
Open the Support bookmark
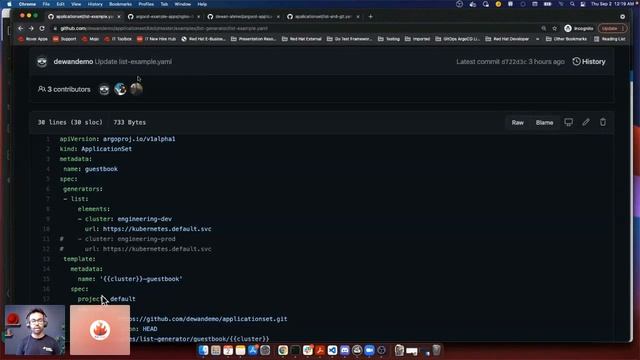(x=64, y=39)
